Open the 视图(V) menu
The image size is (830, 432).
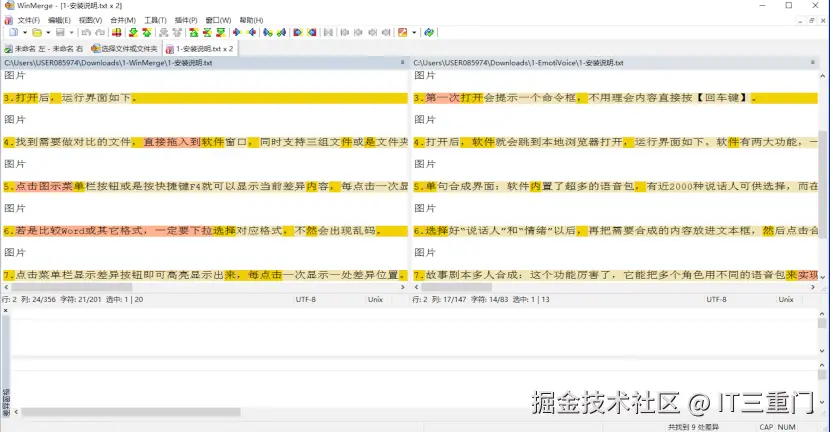click(90, 20)
